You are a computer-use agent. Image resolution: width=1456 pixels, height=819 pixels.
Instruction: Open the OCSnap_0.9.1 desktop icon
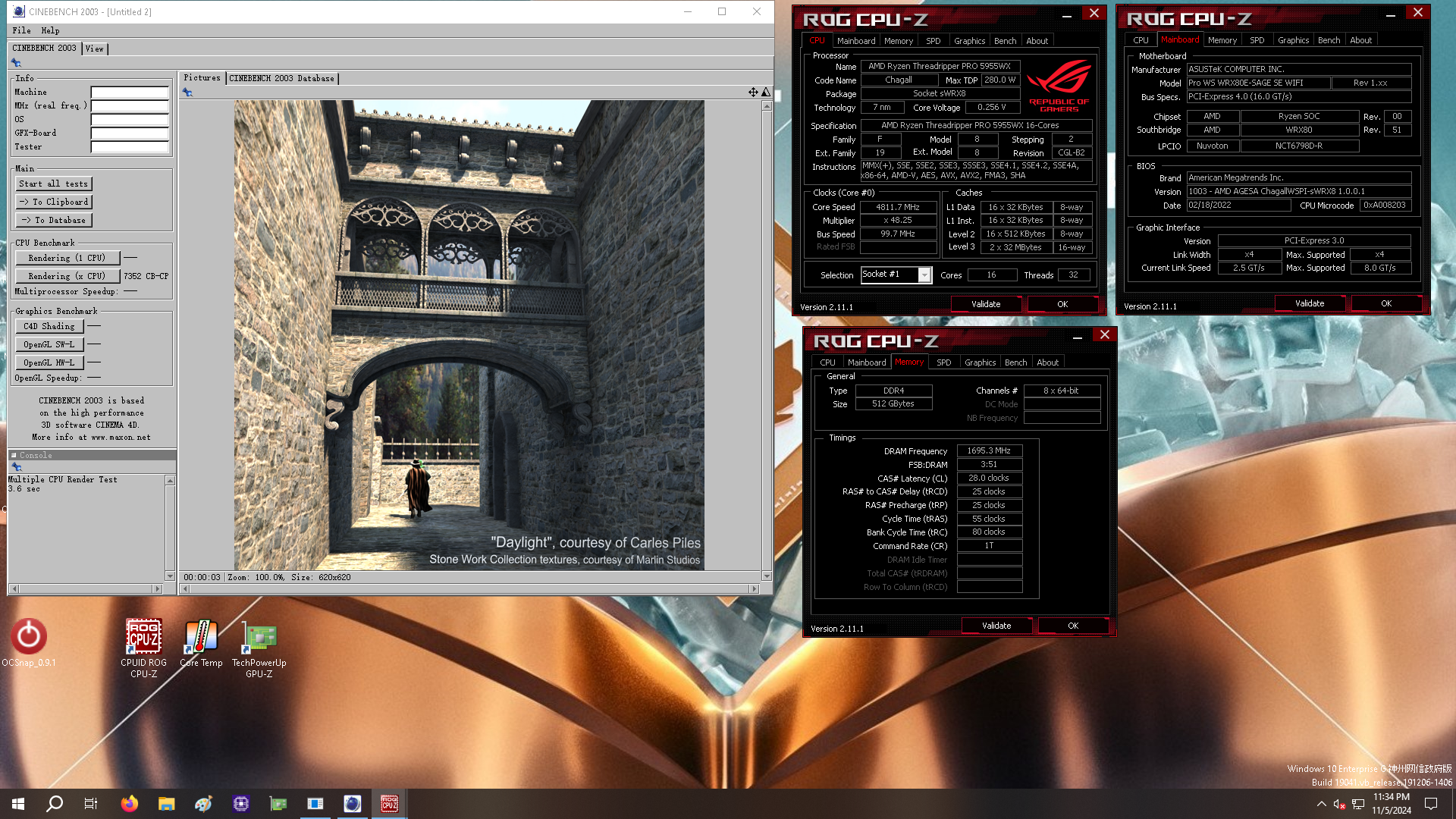click(29, 643)
